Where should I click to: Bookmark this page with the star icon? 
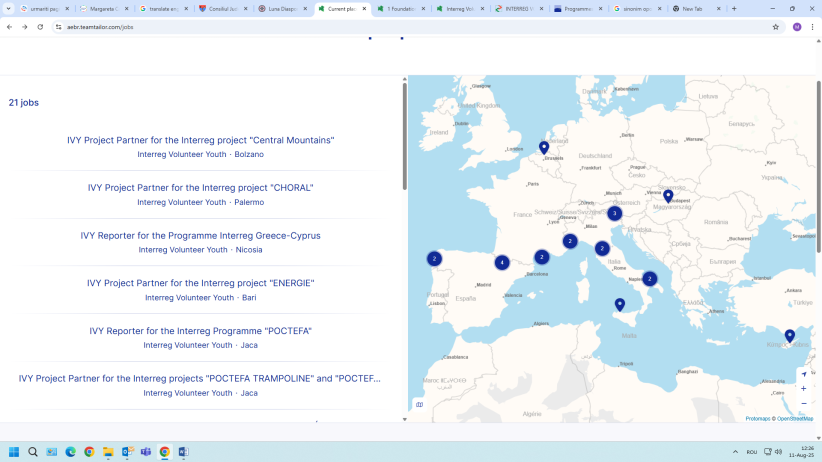[x=775, y=27]
